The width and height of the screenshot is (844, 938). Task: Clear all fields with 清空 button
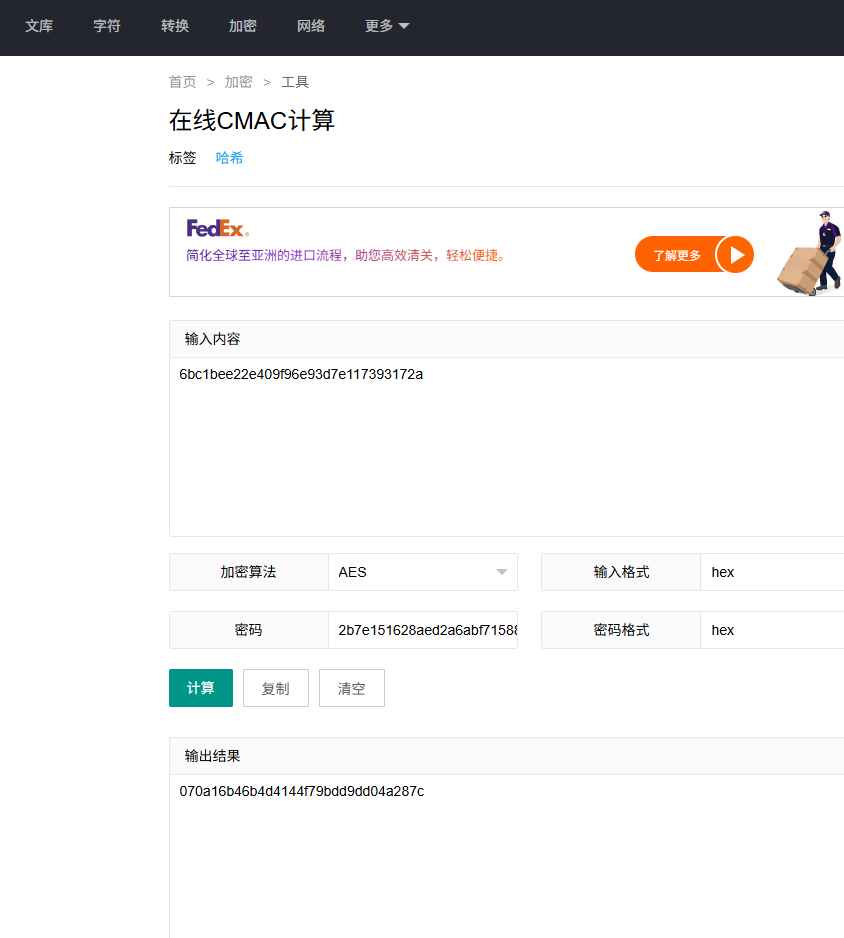351,687
